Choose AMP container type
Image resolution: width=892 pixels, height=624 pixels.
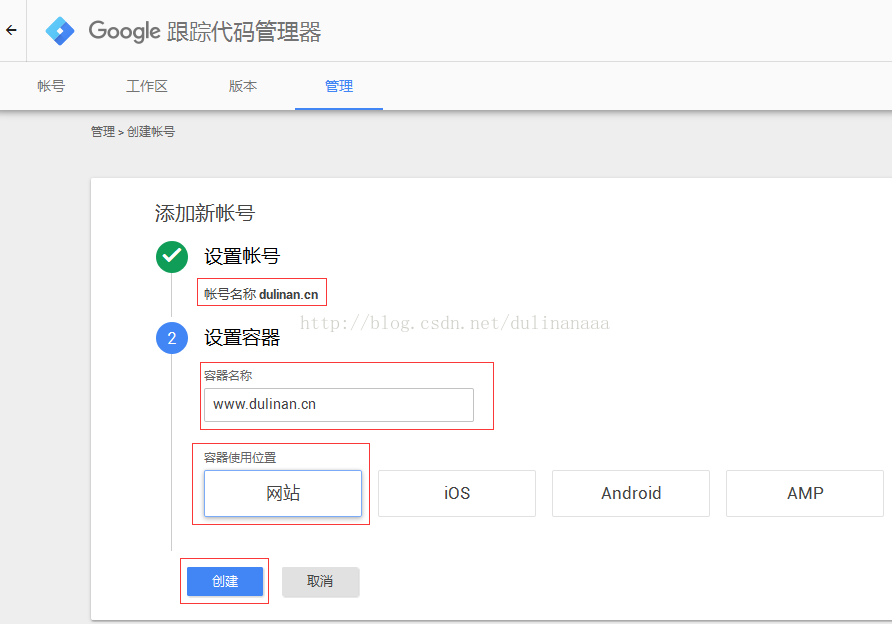805,493
